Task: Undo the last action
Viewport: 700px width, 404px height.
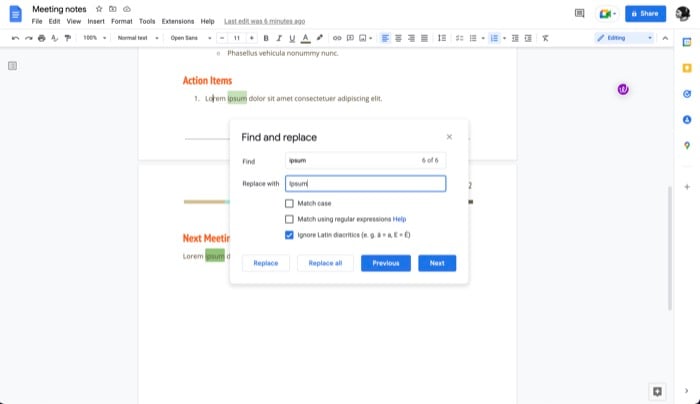Action: (15, 38)
